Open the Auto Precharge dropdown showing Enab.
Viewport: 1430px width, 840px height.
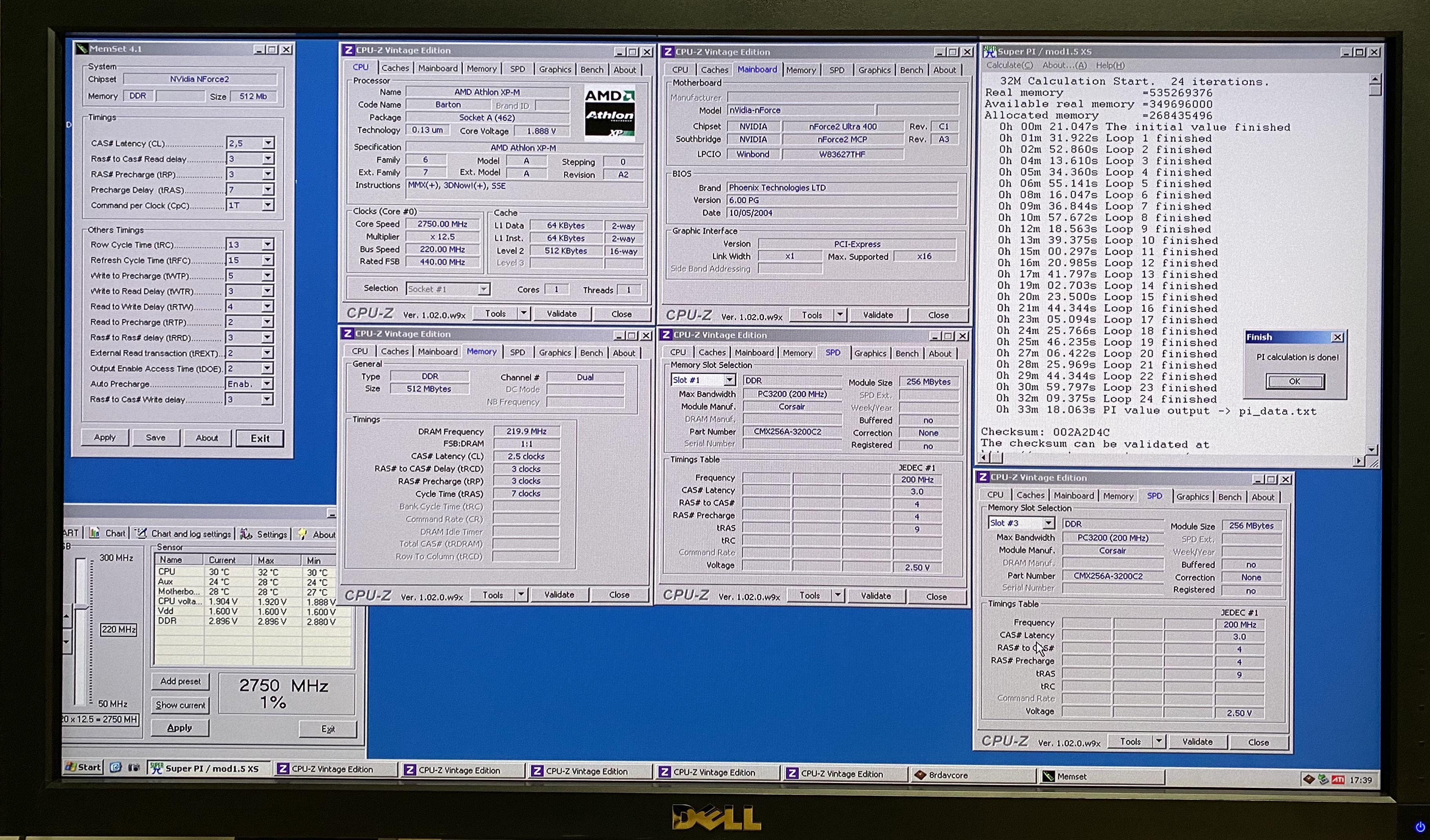point(267,384)
